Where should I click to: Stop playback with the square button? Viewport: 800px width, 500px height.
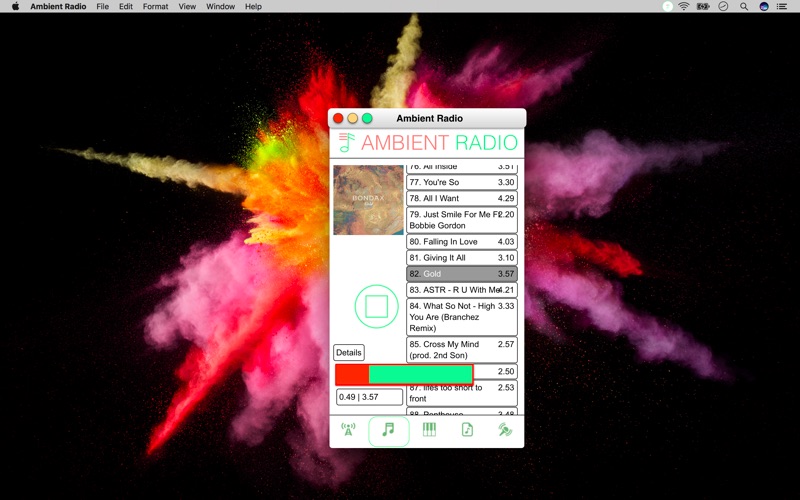coord(377,306)
